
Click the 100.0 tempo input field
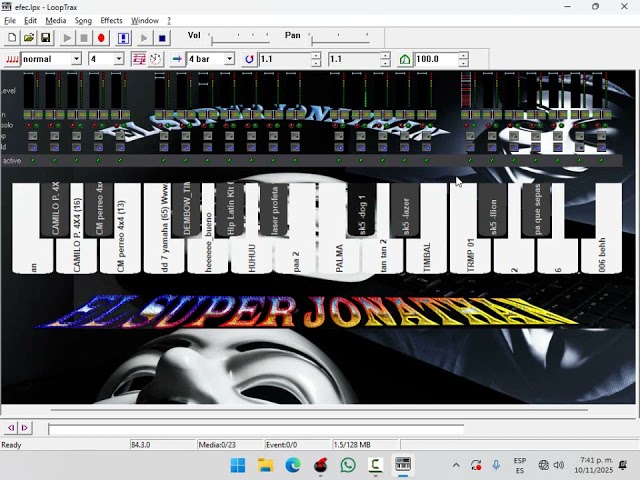click(436, 59)
